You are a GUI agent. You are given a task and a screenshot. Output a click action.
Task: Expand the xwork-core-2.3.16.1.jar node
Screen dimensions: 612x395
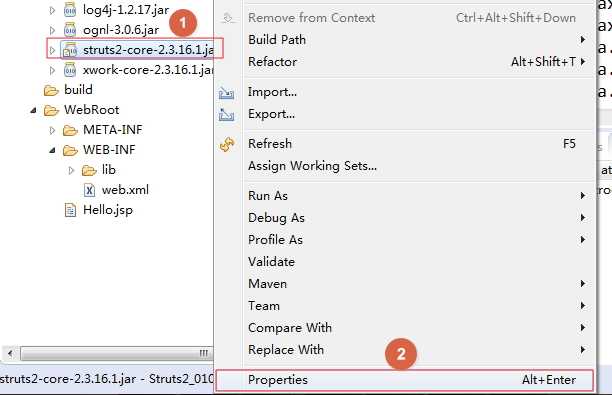52,70
